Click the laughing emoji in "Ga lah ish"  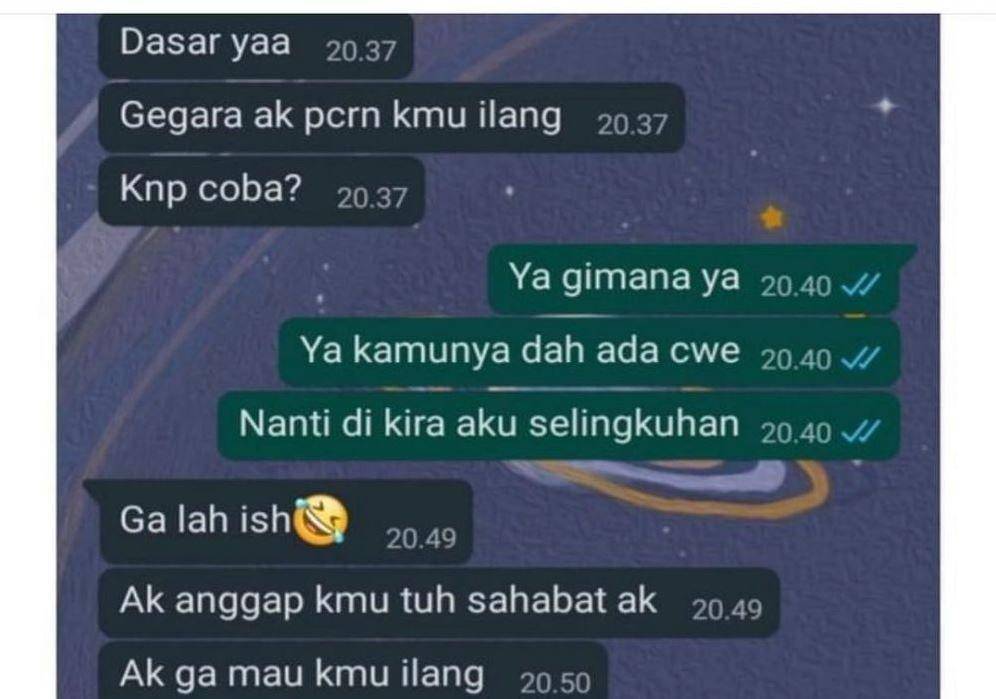click(321, 520)
